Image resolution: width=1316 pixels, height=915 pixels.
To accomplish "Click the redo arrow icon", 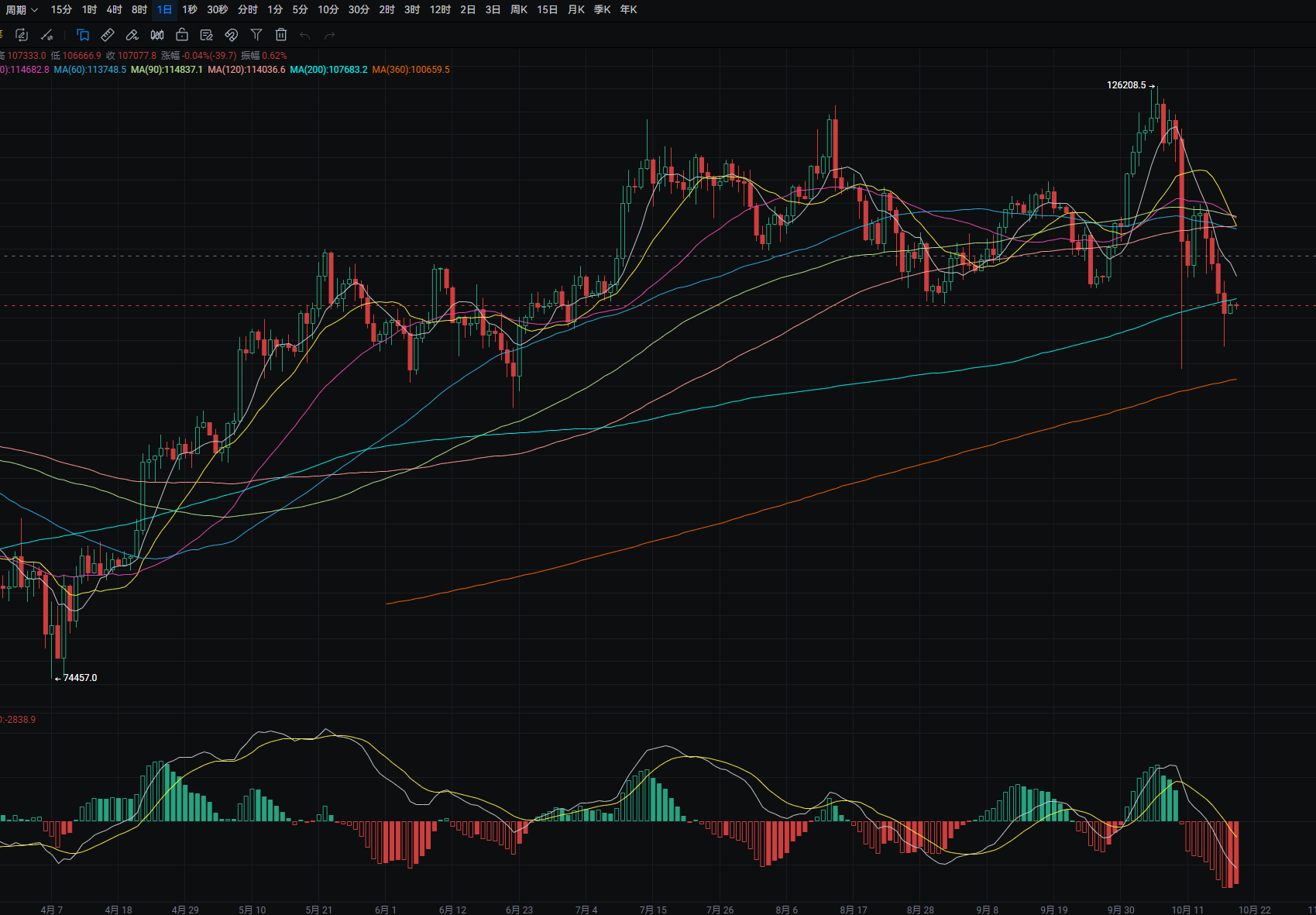I will coord(330,35).
